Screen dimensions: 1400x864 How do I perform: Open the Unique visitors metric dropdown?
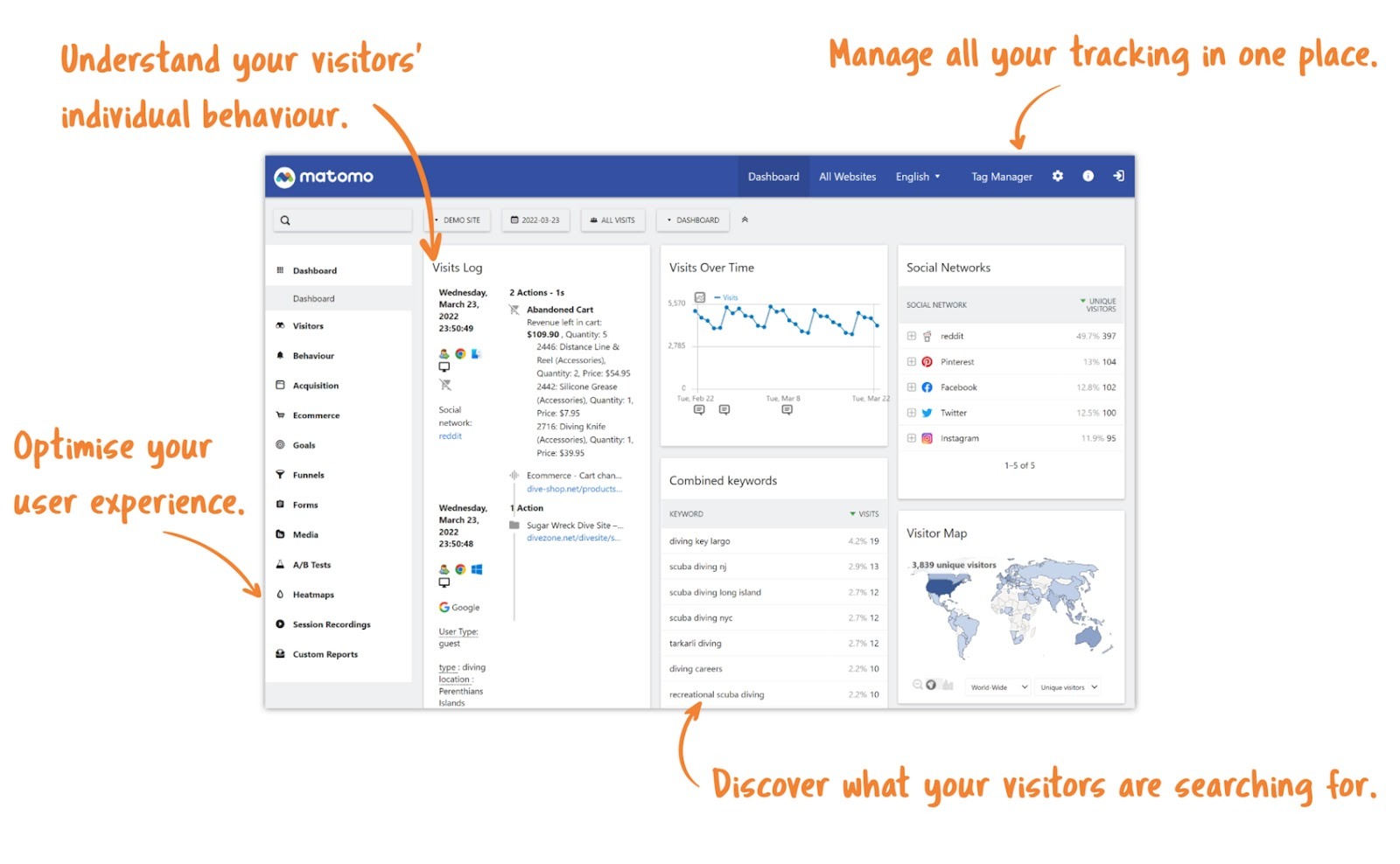coord(1067,687)
